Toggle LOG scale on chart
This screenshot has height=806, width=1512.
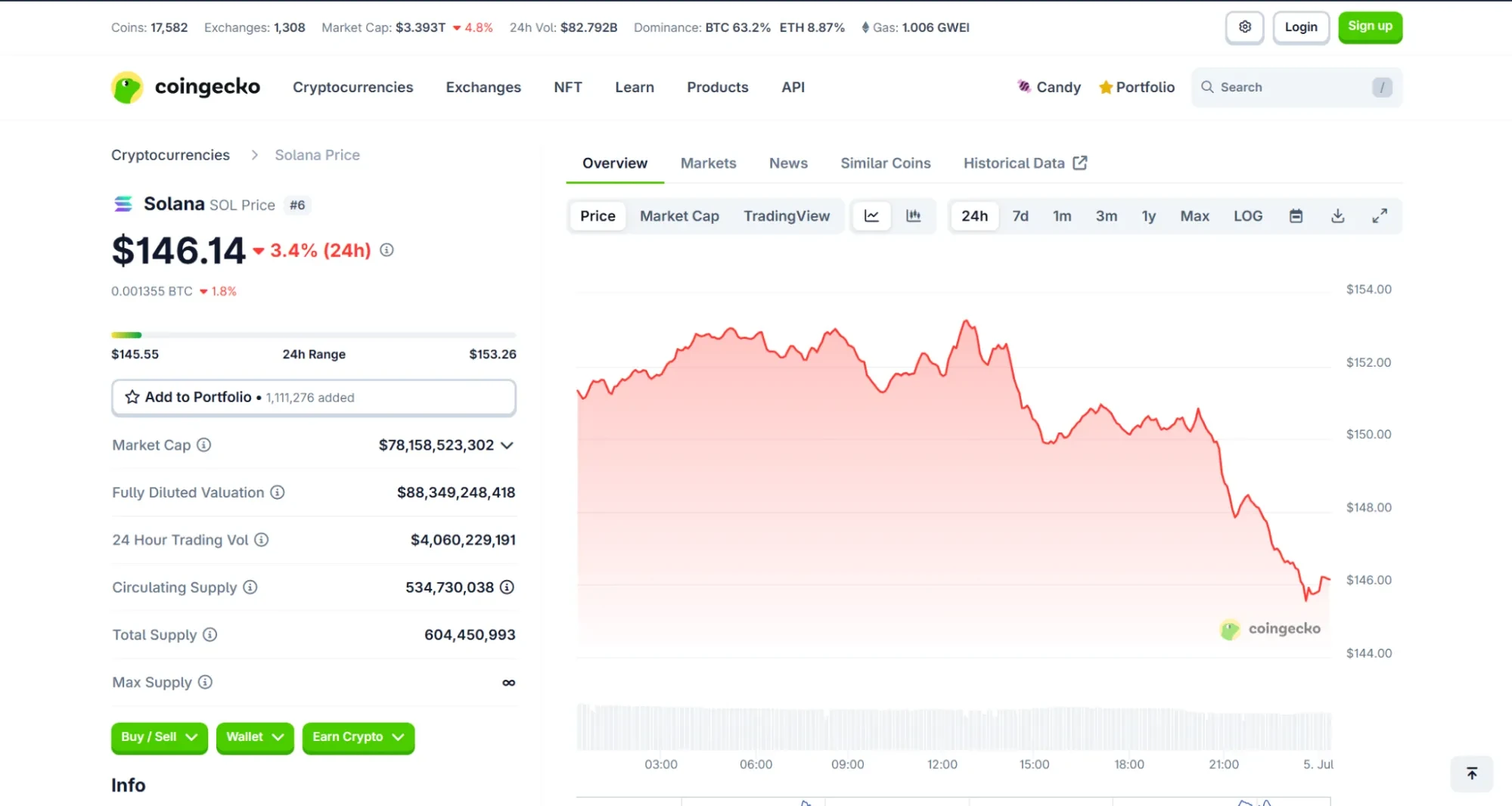[x=1248, y=216]
